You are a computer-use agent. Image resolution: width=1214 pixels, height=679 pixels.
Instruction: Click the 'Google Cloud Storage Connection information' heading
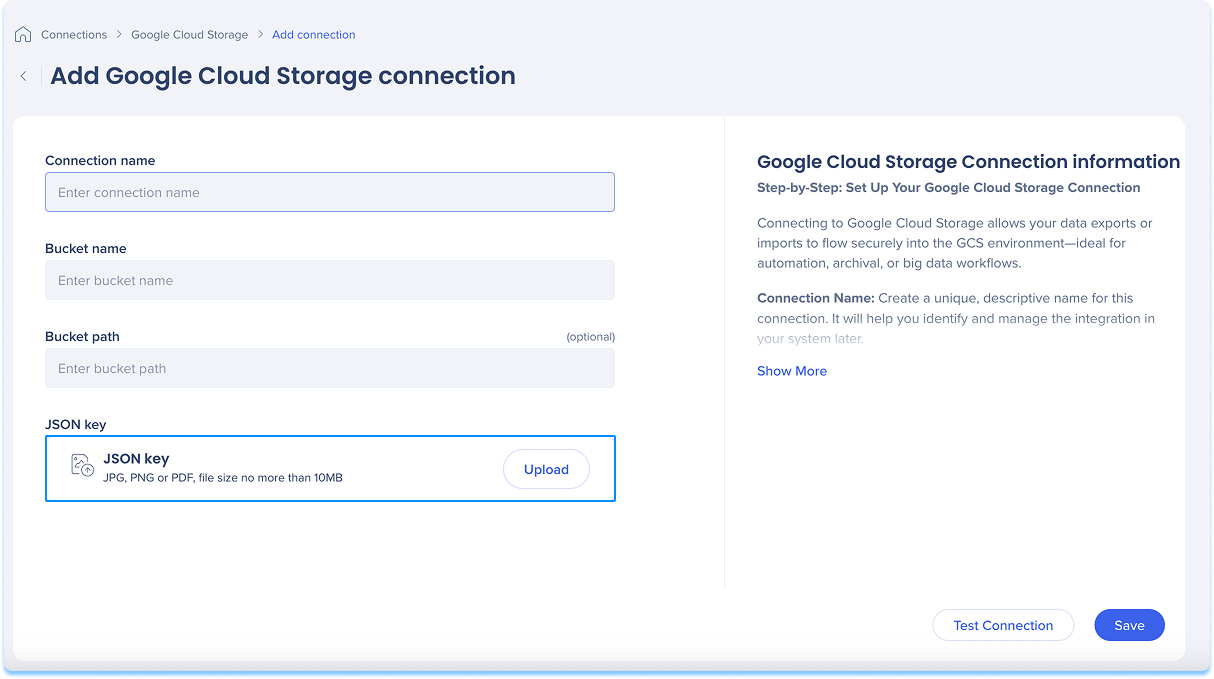tap(968, 162)
